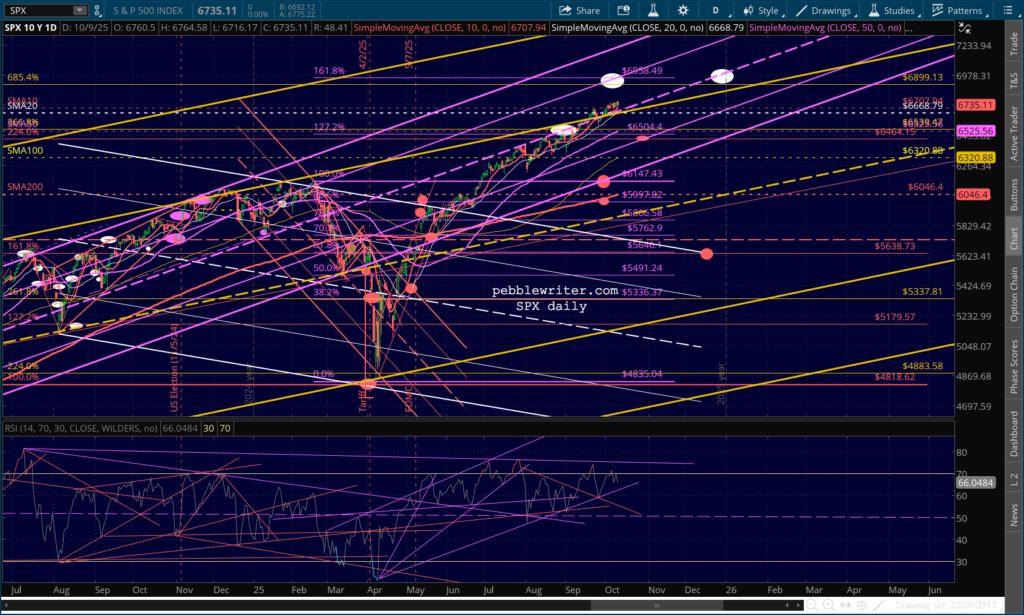Open the D timeframe aggregation dropdown
This screenshot has width=1024, height=615.
[x=716, y=10]
